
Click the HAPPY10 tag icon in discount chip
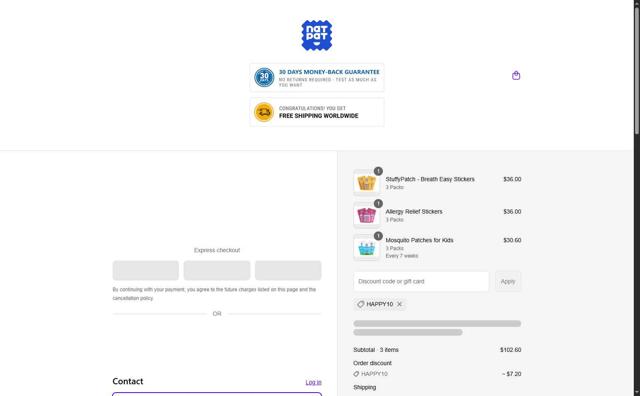(x=360, y=304)
